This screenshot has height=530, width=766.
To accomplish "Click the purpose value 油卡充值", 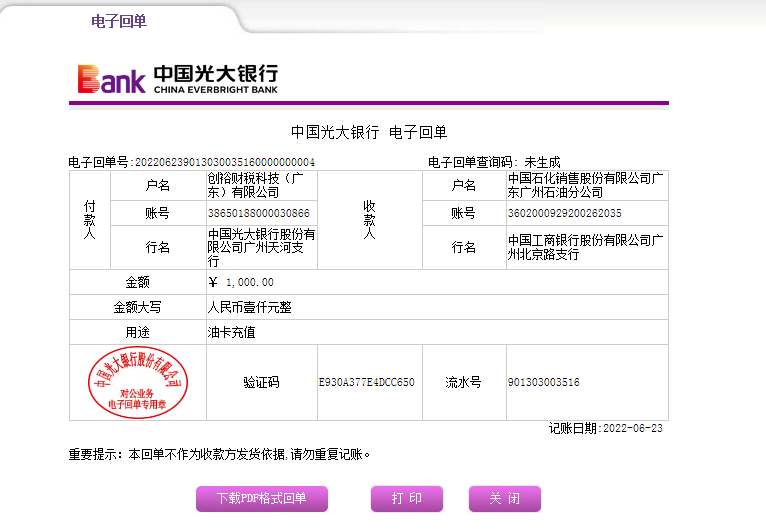I will 231,333.
